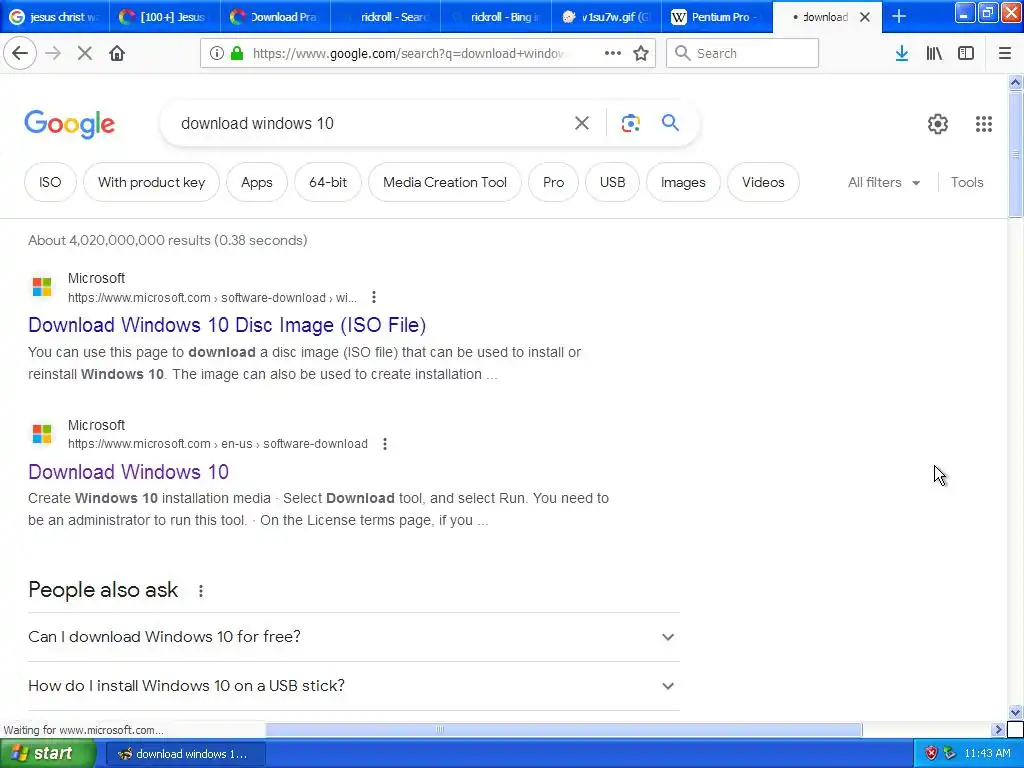
Task: Switch to the v1su7w.gif tab
Action: (x=606, y=17)
